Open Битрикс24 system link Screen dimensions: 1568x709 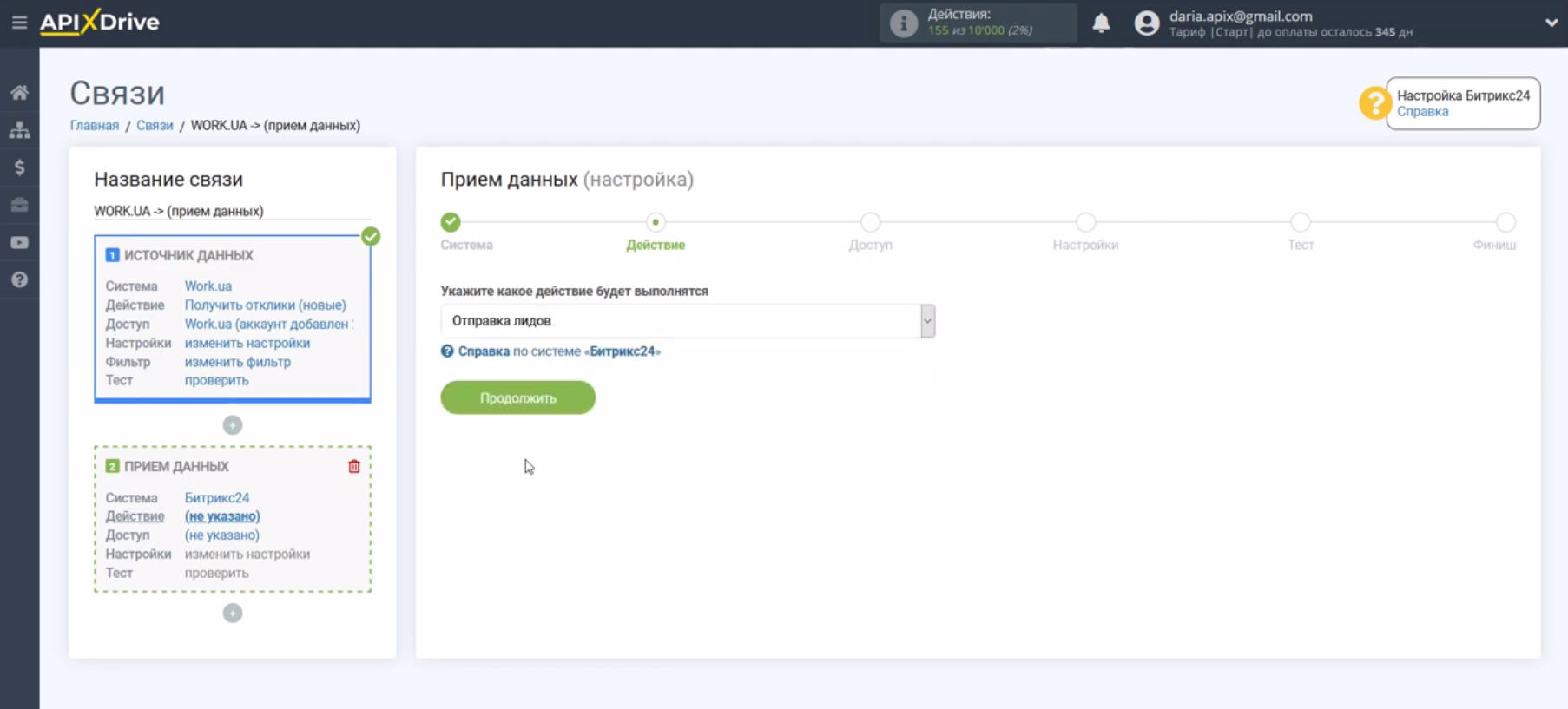pos(217,498)
